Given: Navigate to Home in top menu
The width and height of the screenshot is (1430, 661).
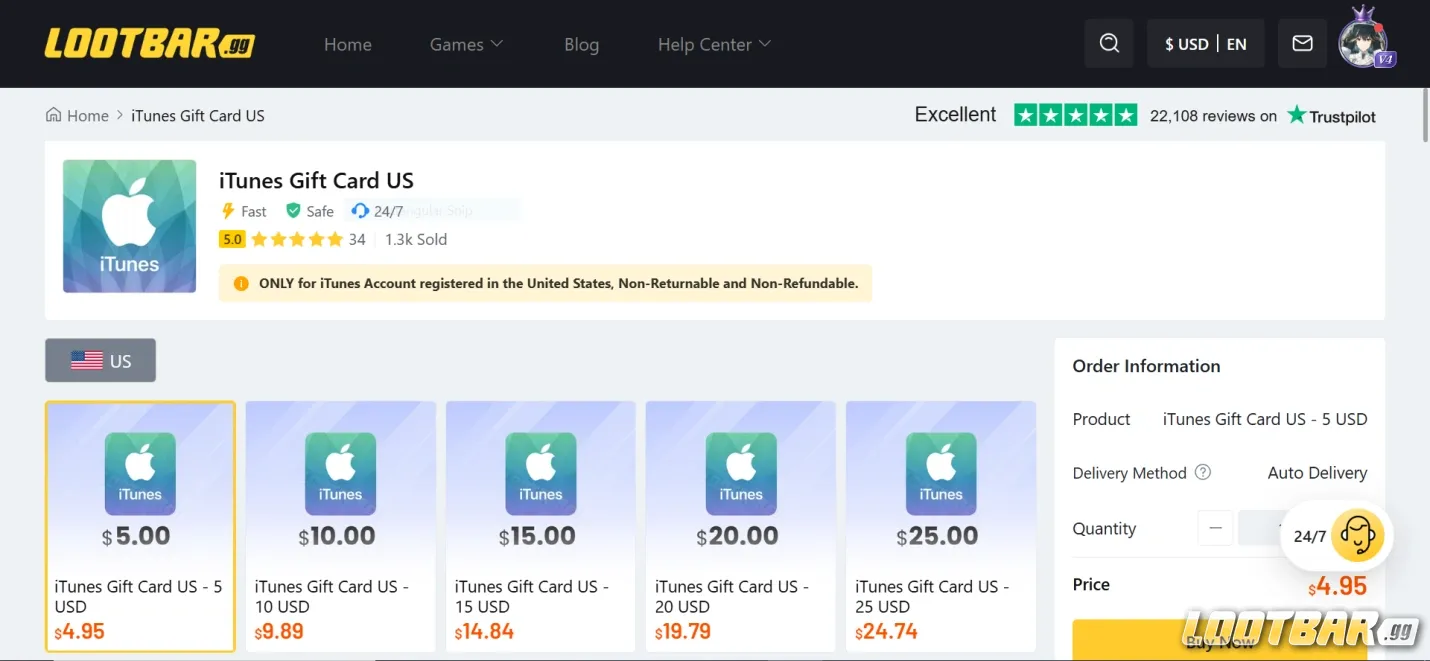Looking at the screenshot, I should (347, 44).
